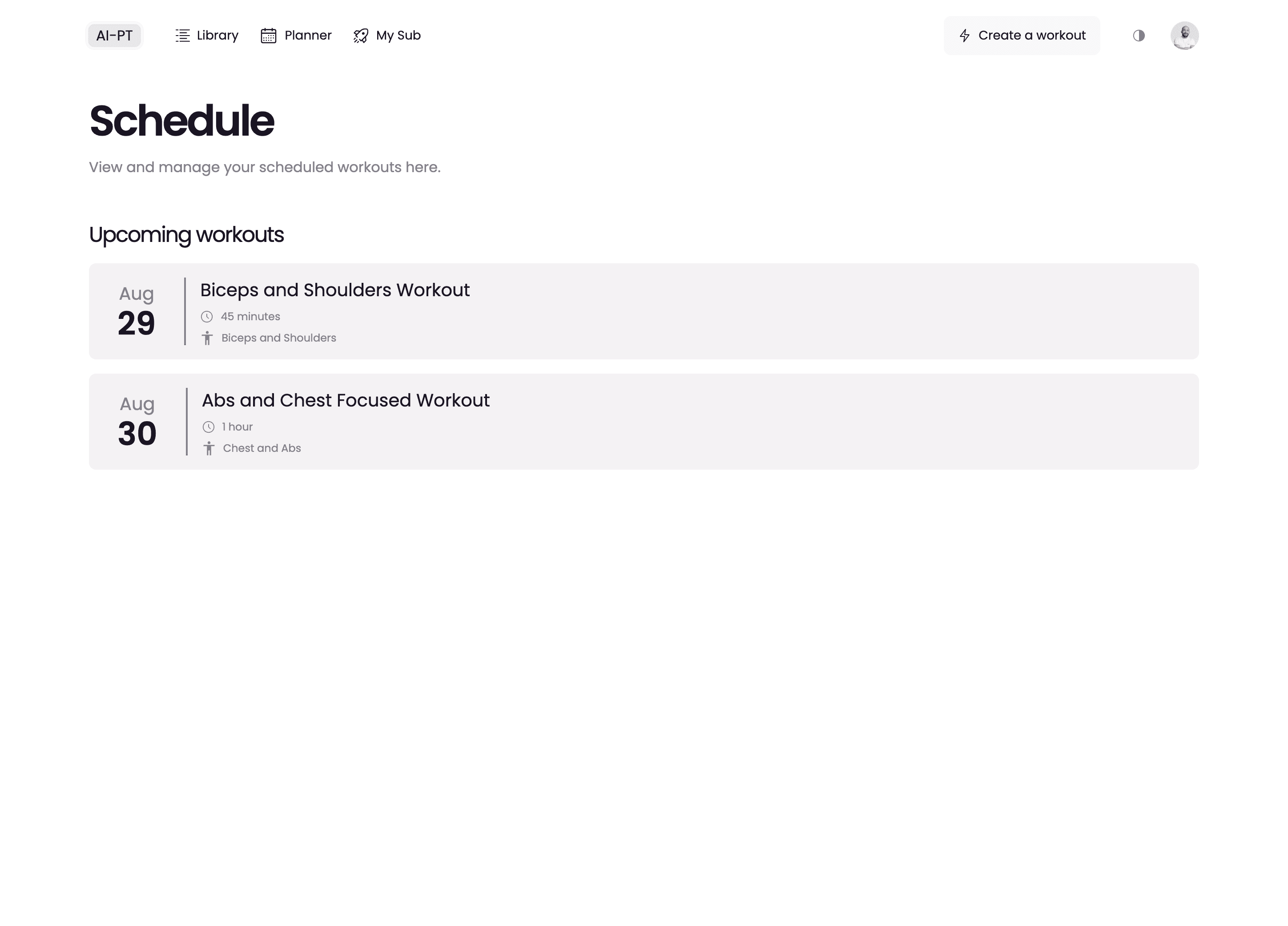This screenshot has height=926, width=1288.
Task: Navigate to the Planner section
Action: (296, 35)
